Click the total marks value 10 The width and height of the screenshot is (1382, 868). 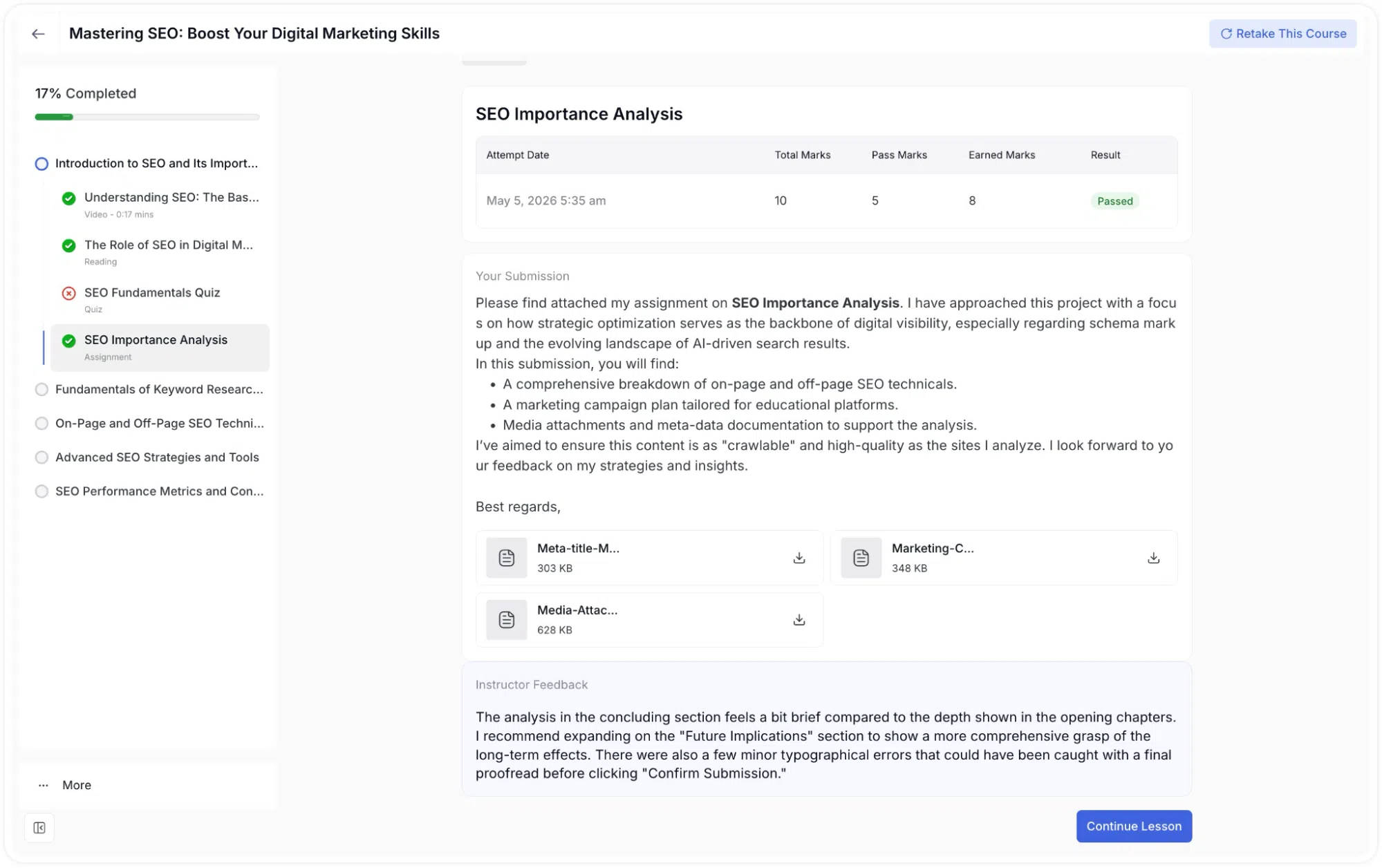pyautogui.click(x=781, y=200)
